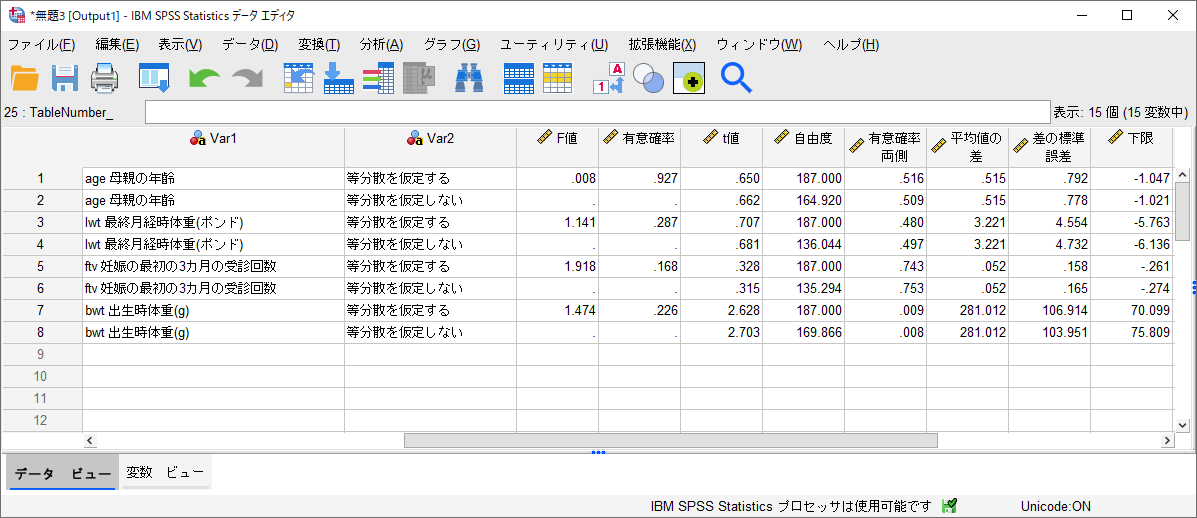Click the t値 cell 2.628

pyautogui.click(x=721, y=310)
